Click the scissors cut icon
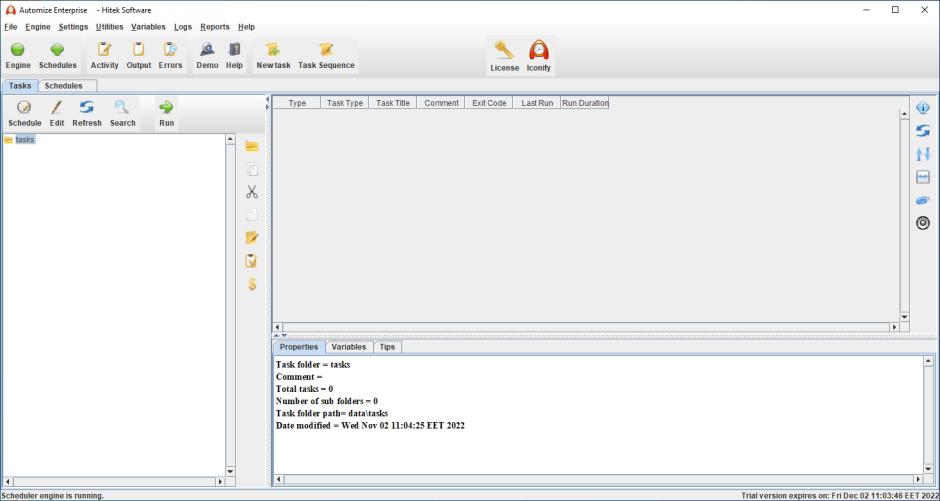The height and width of the screenshot is (501, 940). (x=253, y=192)
